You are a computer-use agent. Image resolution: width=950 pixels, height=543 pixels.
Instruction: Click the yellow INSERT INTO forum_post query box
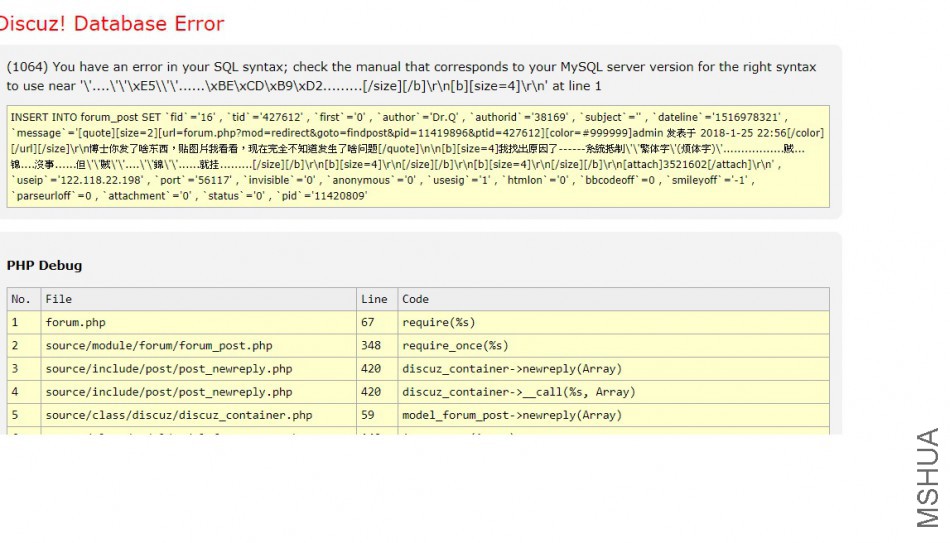(x=418, y=156)
